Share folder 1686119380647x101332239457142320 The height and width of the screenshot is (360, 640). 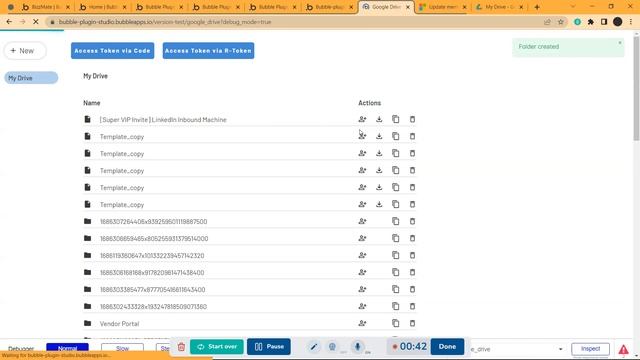pyautogui.click(x=362, y=255)
